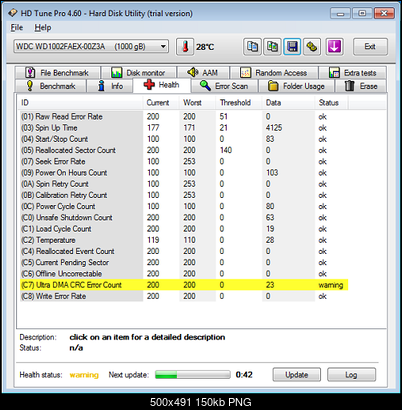Screen dimensions: 402x410
Task: Select the Health tab
Action: coord(162,85)
